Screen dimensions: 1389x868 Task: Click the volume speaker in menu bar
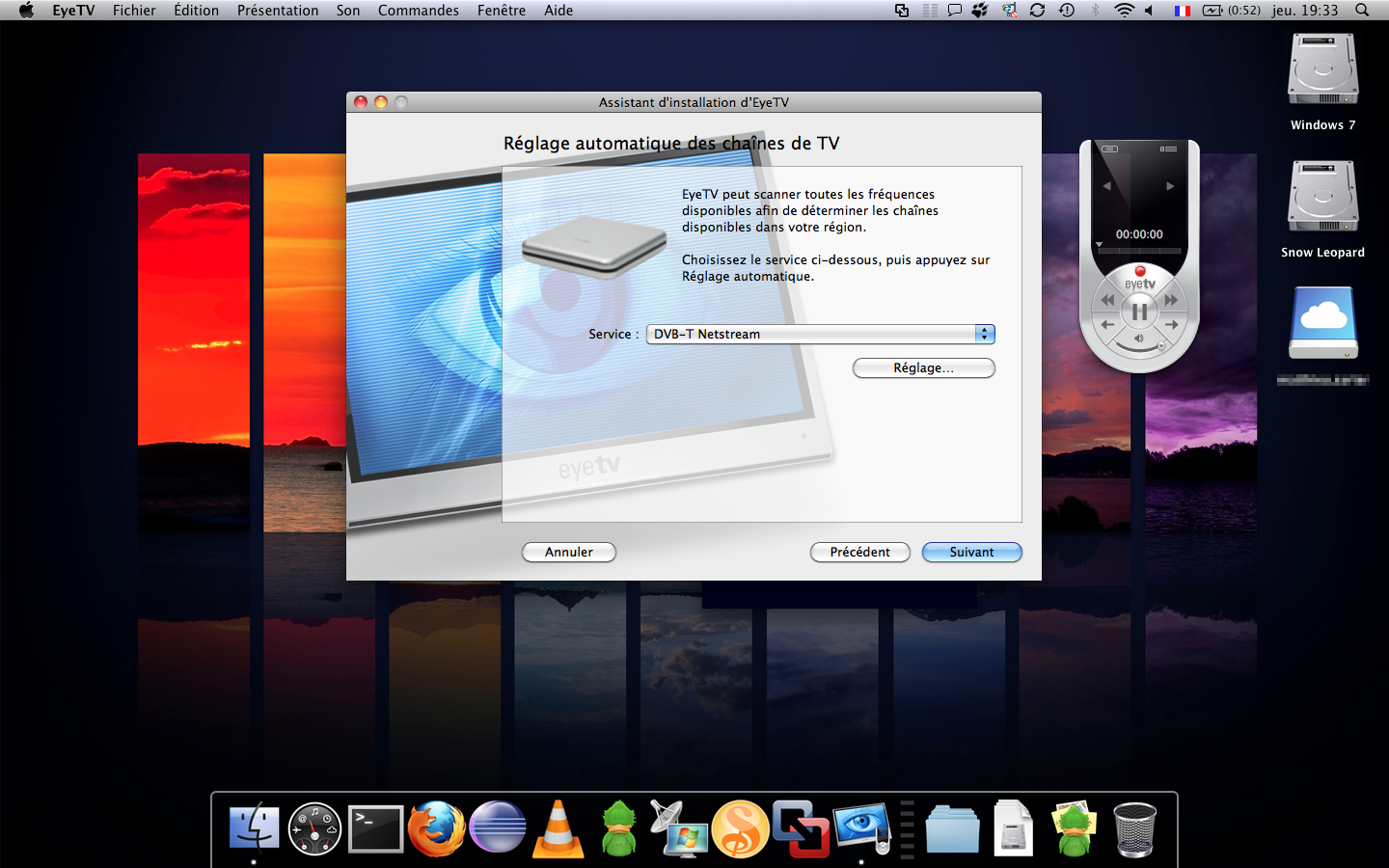[x=1150, y=10]
